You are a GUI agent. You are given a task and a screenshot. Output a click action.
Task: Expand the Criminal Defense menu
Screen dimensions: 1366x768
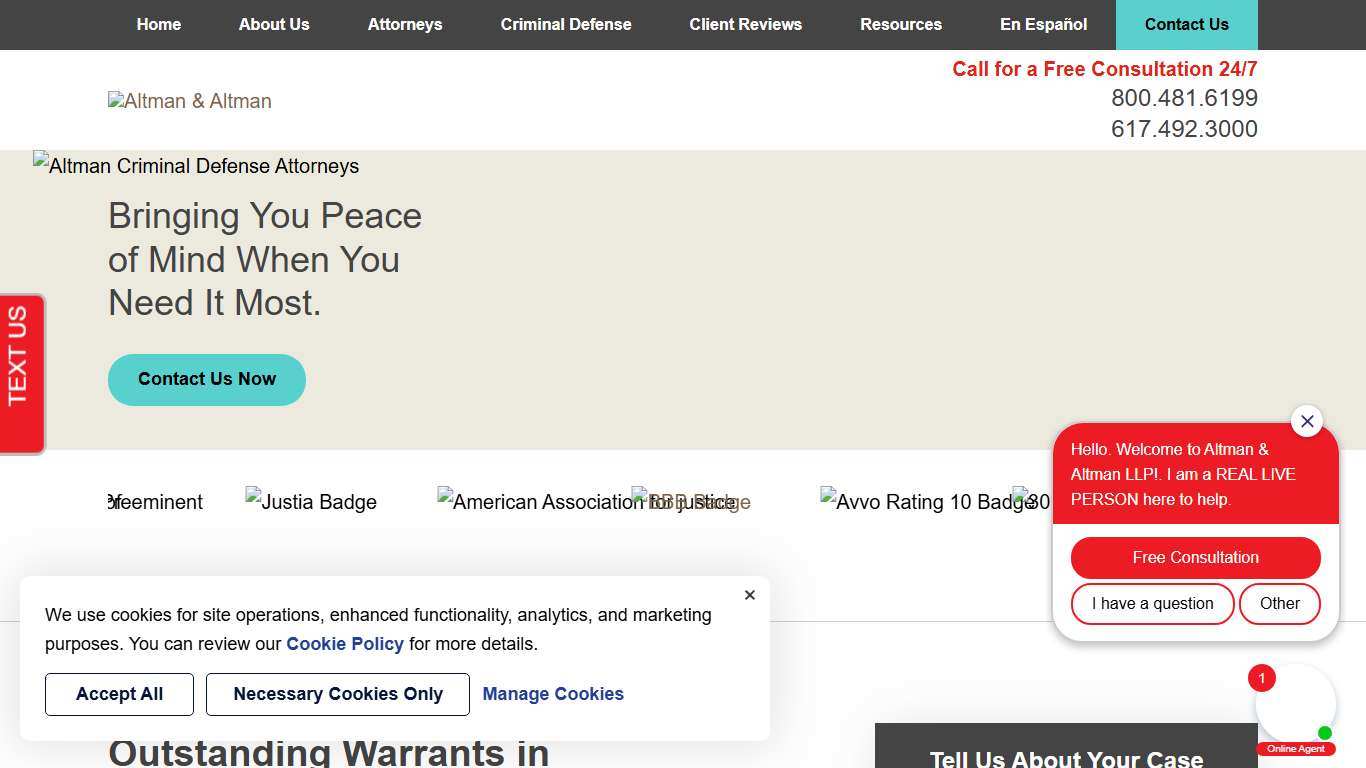(566, 25)
